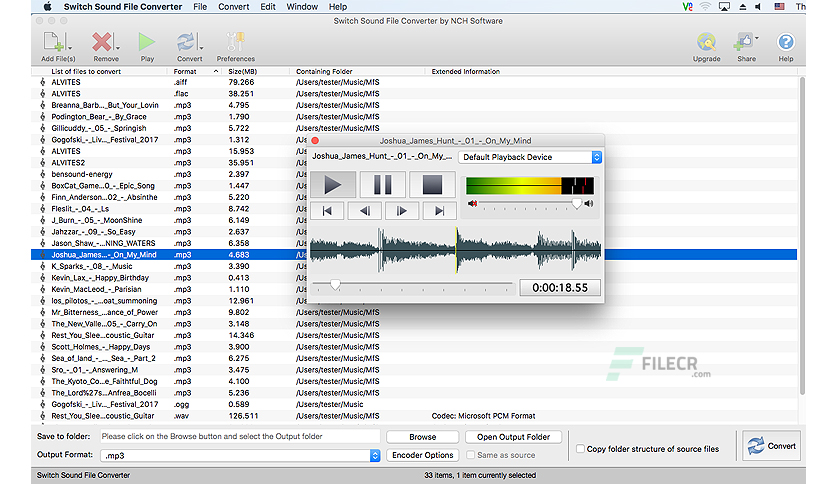Toggle the Same as source checkbox
This screenshot has height=484, width=836.
click(470, 455)
